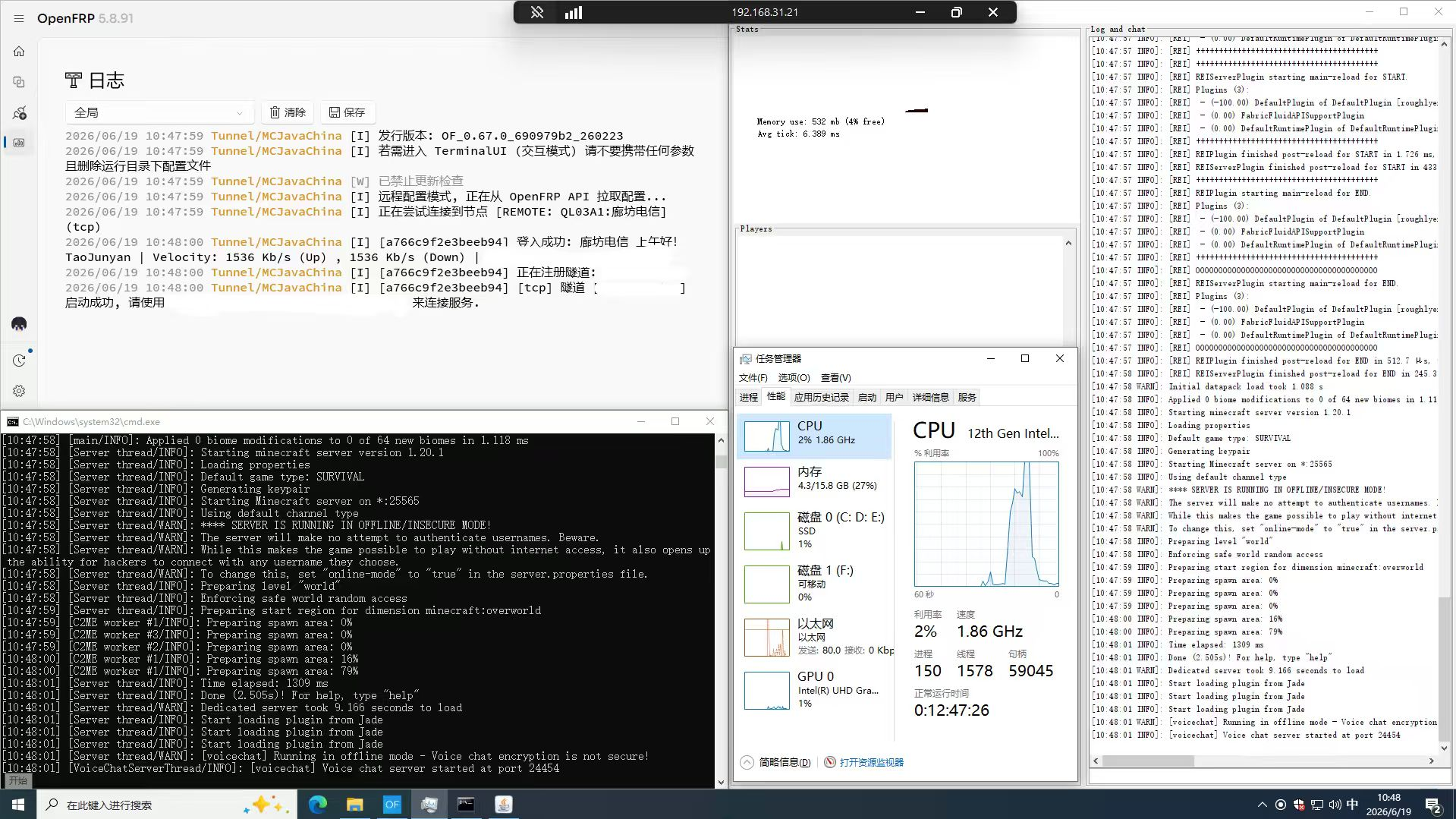The image size is (1456, 819).
Task: Open 打开资源监视器 link
Action: coord(871,762)
